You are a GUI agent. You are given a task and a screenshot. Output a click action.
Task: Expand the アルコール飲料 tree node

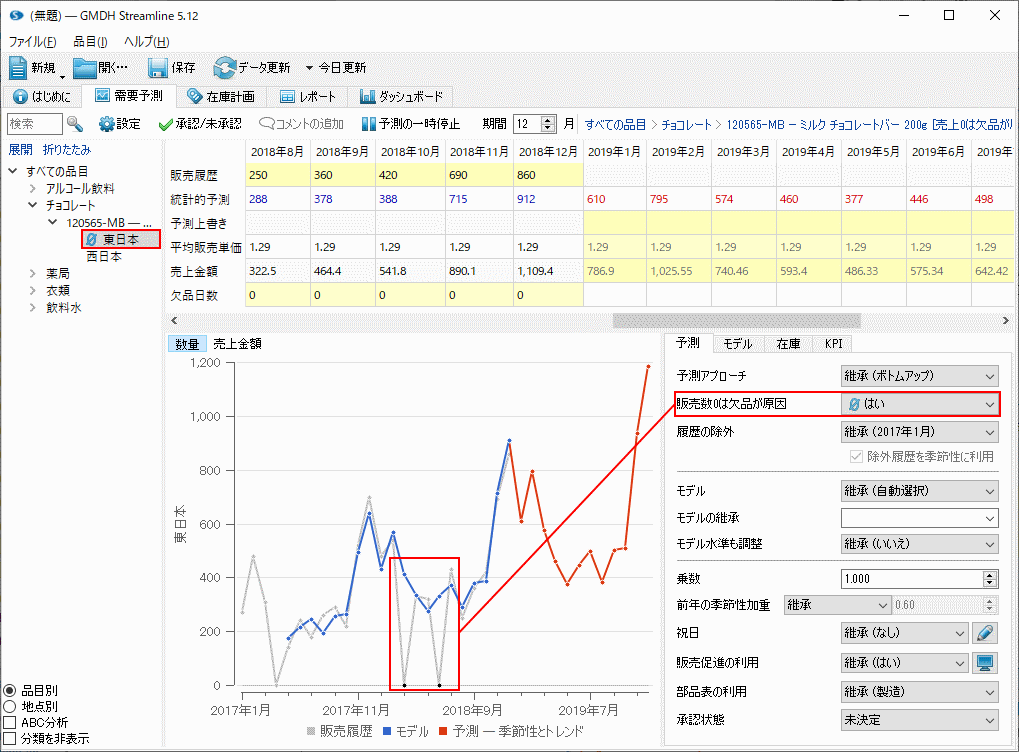(x=36, y=188)
